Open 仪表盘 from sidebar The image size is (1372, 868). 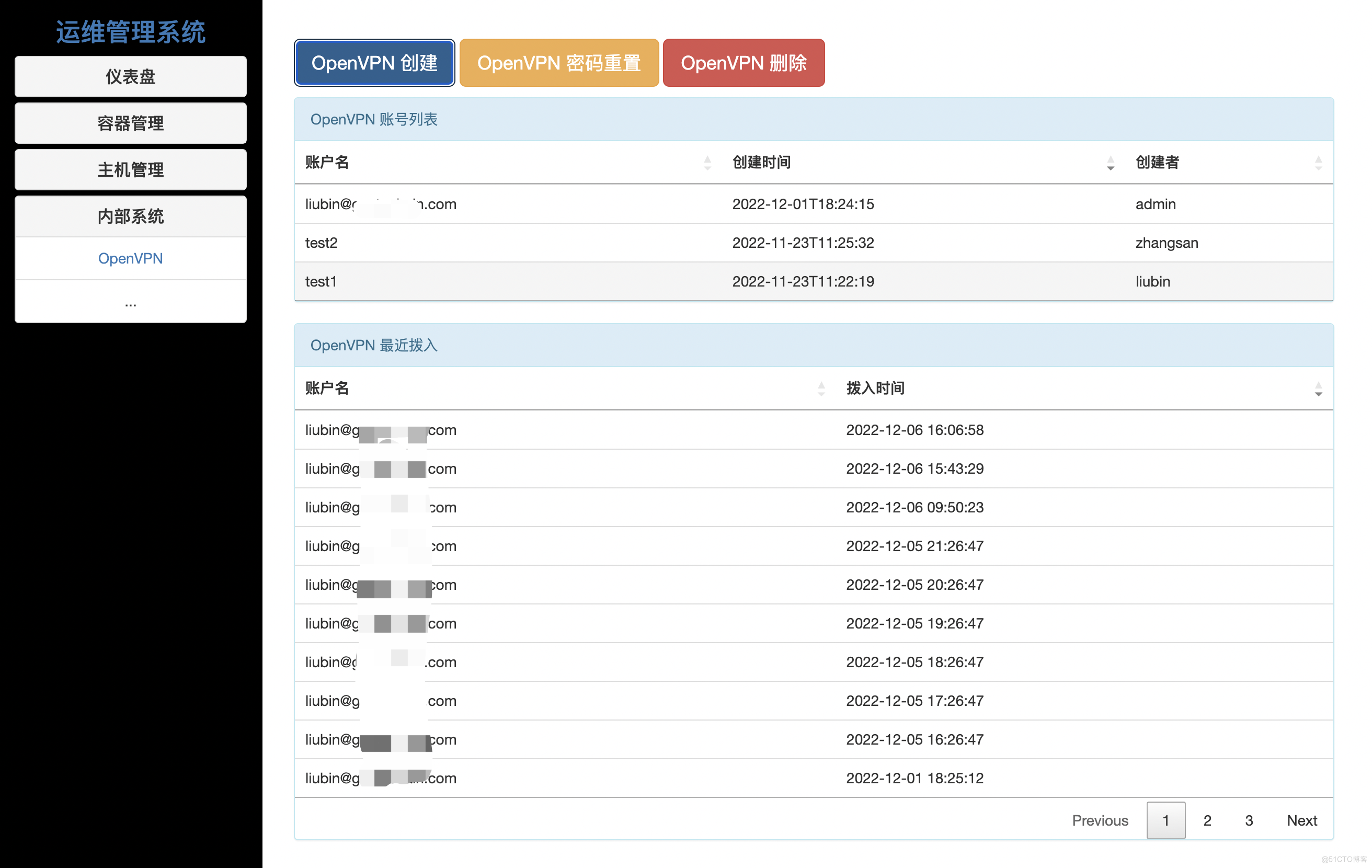pos(130,76)
